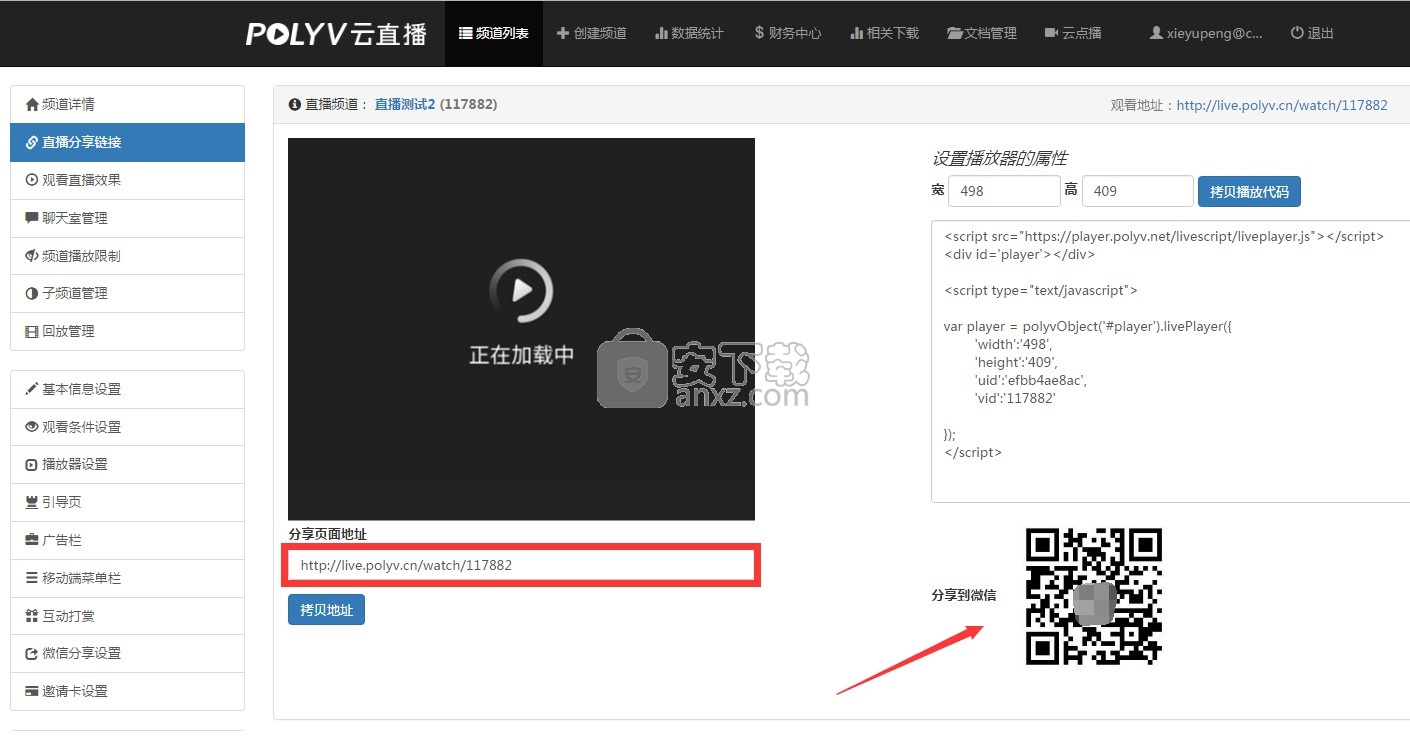Click the 分享页面地址 URL input field
The image size is (1410, 739).
click(x=521, y=565)
